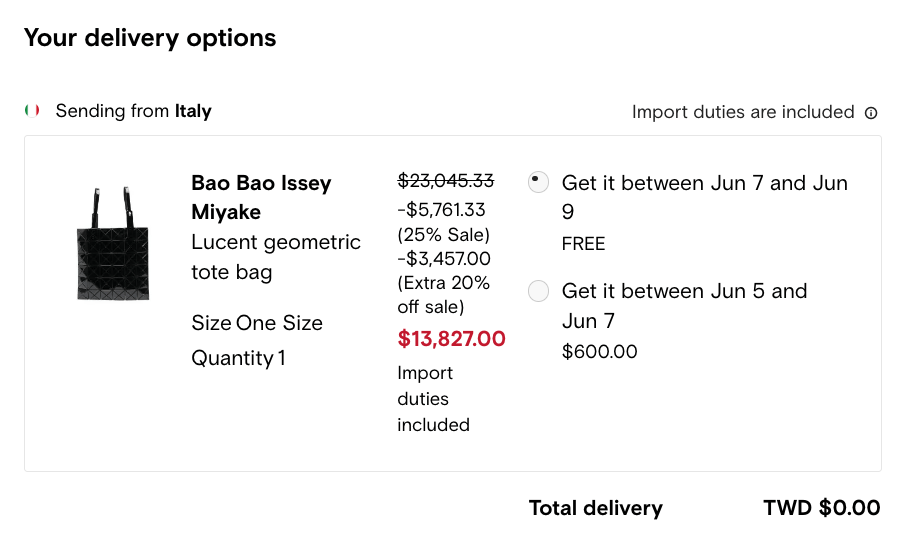Viewport: 917px width, 555px height.
Task: Click the FREE delivery cost label
Action: 583,243
